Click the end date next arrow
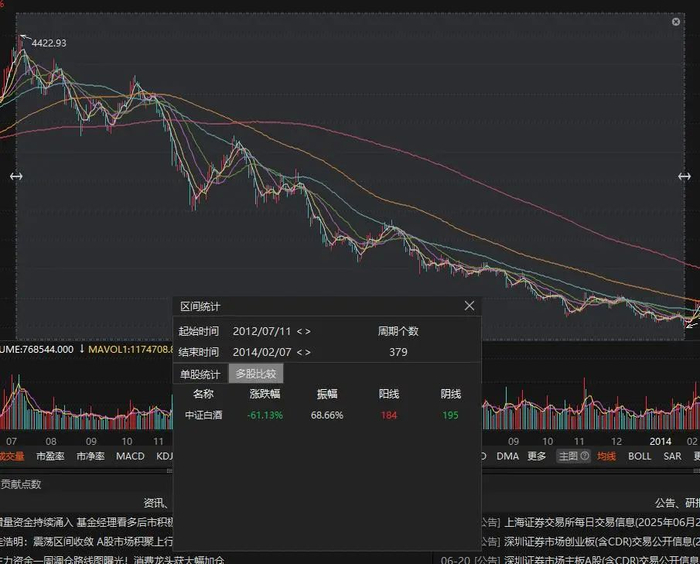 pos(307,352)
